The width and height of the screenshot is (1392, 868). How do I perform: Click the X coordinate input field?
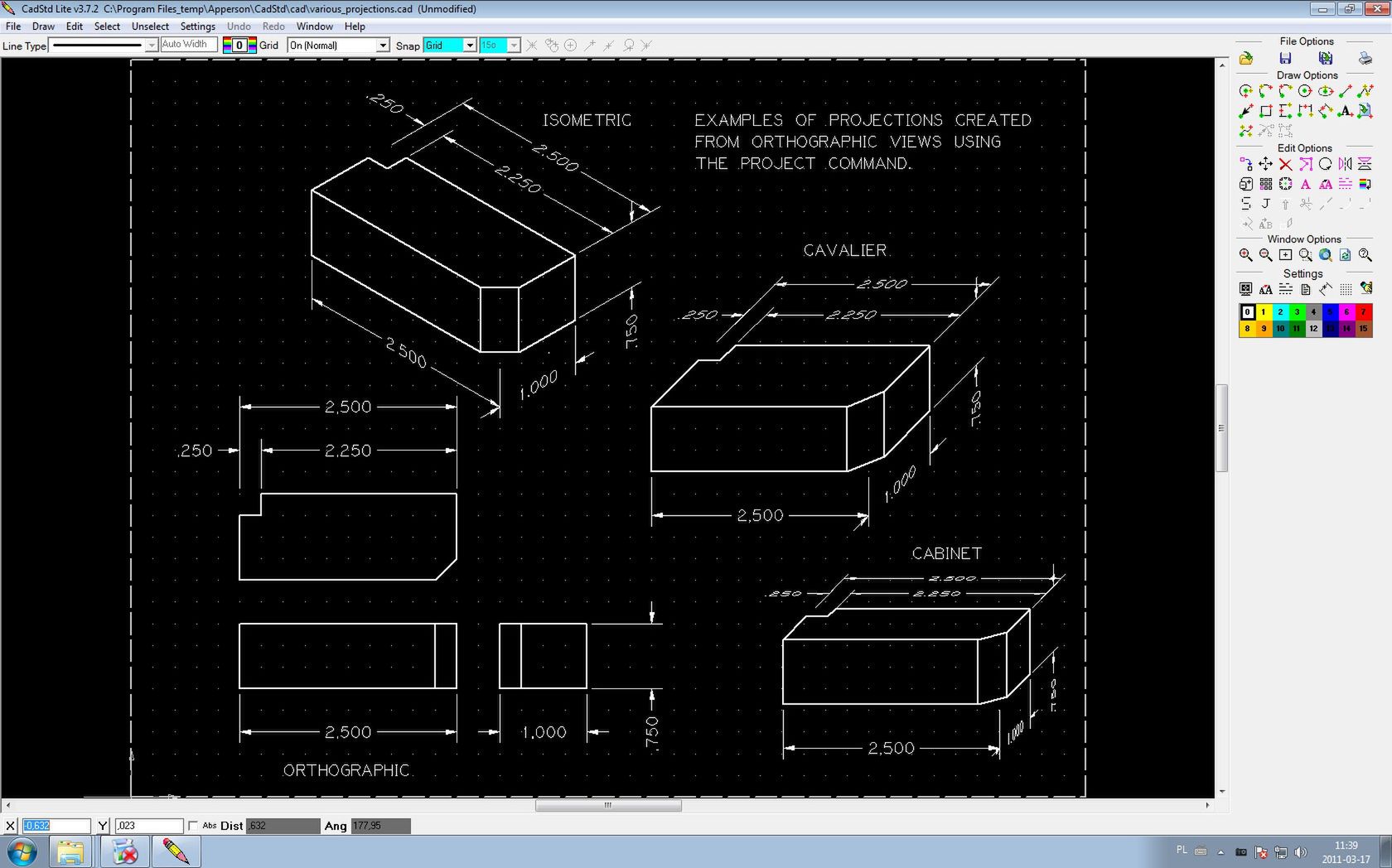click(x=56, y=826)
